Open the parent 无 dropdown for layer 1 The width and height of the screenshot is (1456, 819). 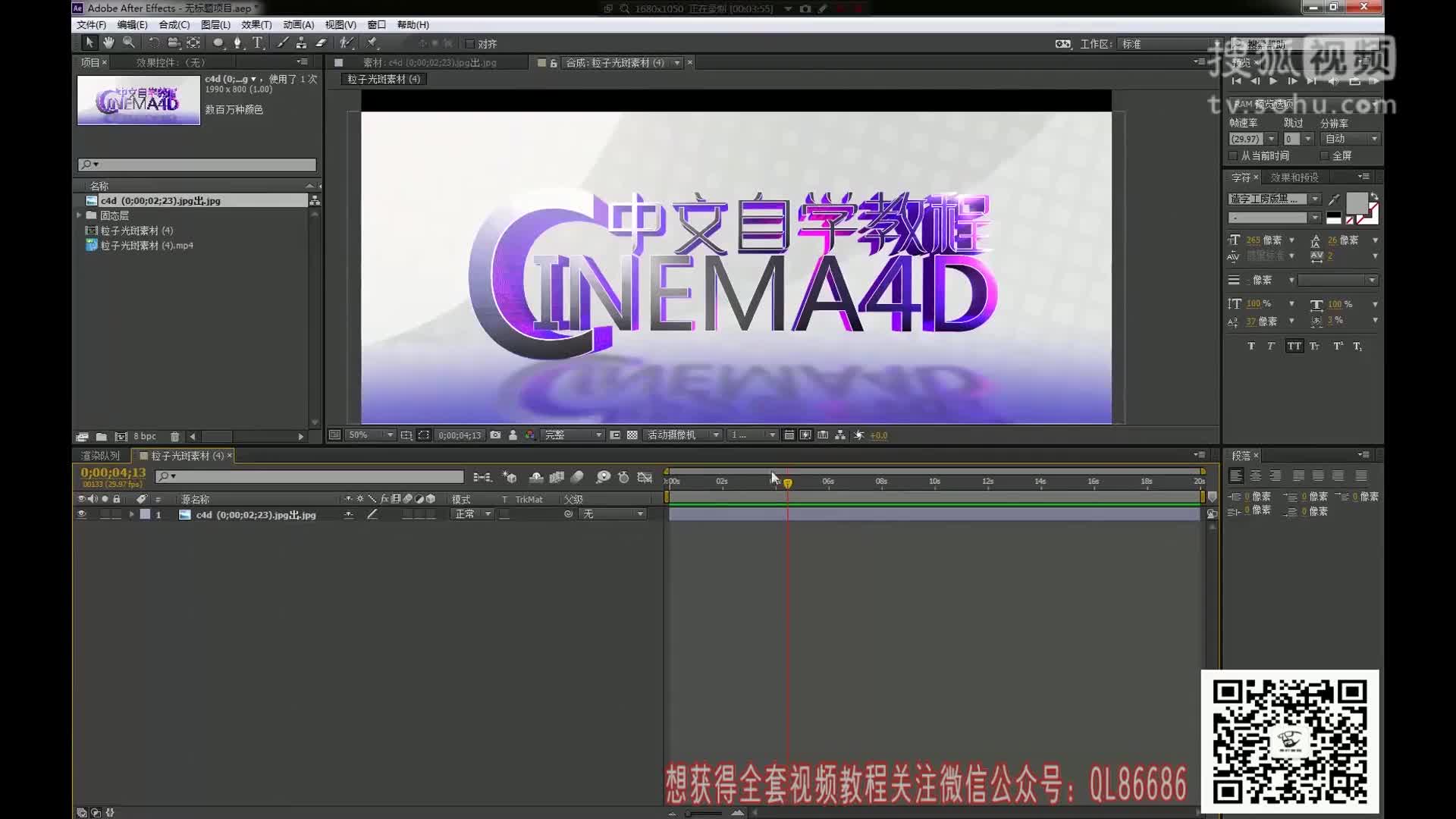coord(613,514)
